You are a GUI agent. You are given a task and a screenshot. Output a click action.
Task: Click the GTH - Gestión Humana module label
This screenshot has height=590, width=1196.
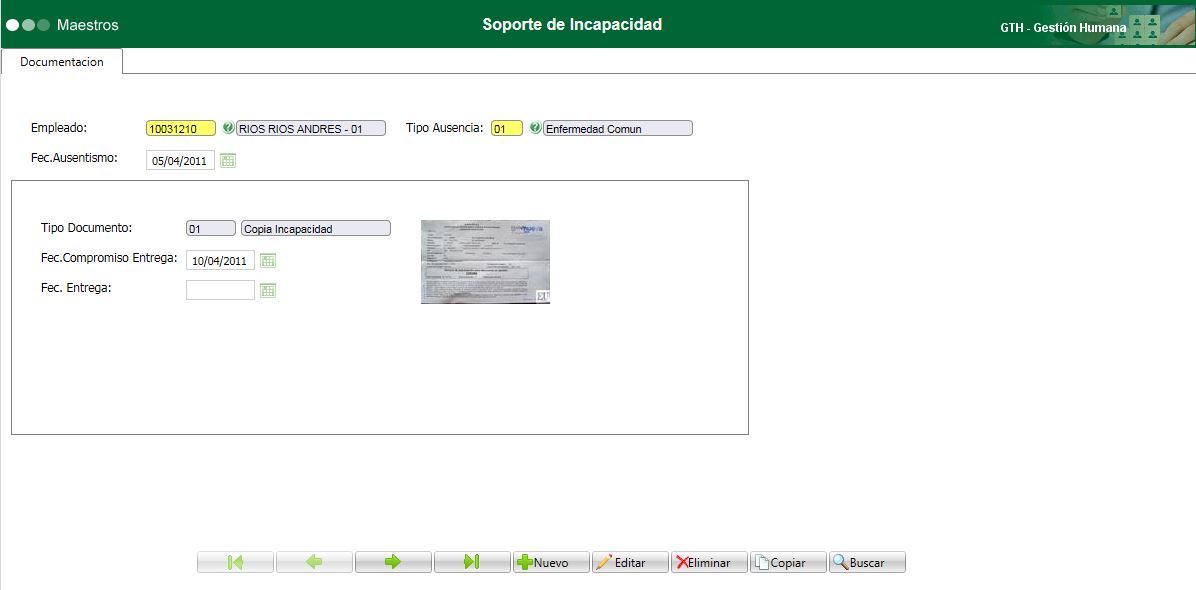1063,27
